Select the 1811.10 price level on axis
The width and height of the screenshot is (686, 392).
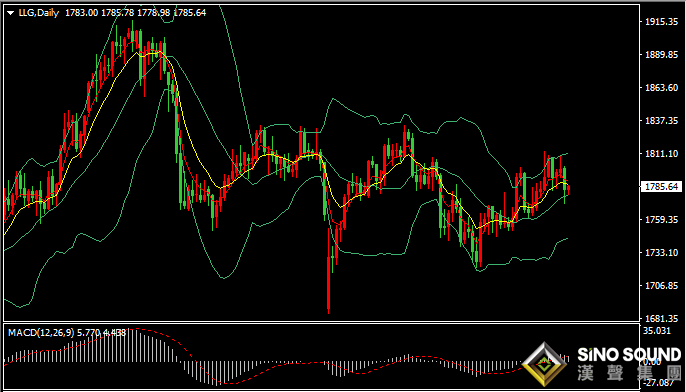[x=661, y=154]
